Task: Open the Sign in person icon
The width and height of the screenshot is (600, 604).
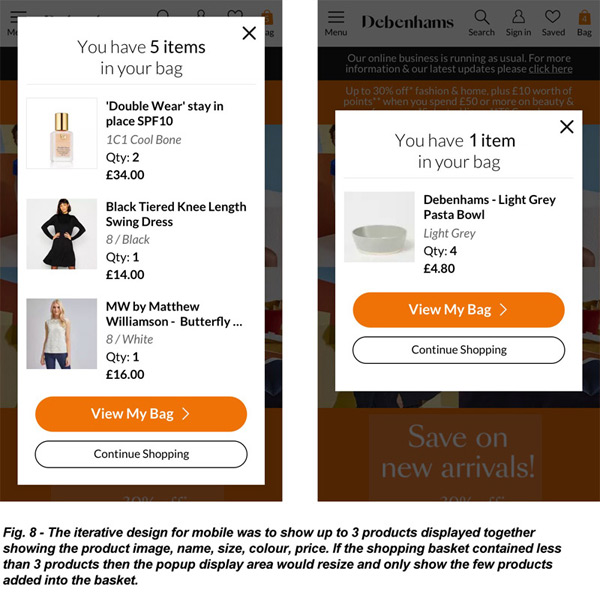Action: (x=518, y=17)
